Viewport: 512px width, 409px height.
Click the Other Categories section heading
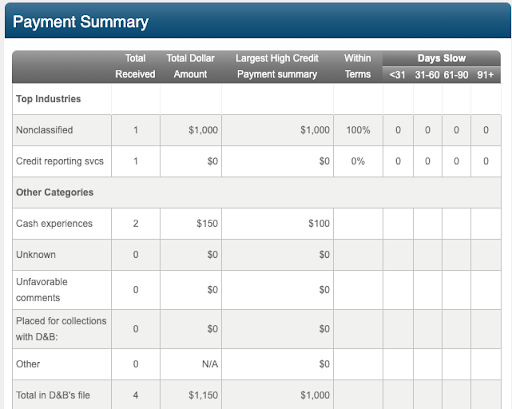[55, 192]
